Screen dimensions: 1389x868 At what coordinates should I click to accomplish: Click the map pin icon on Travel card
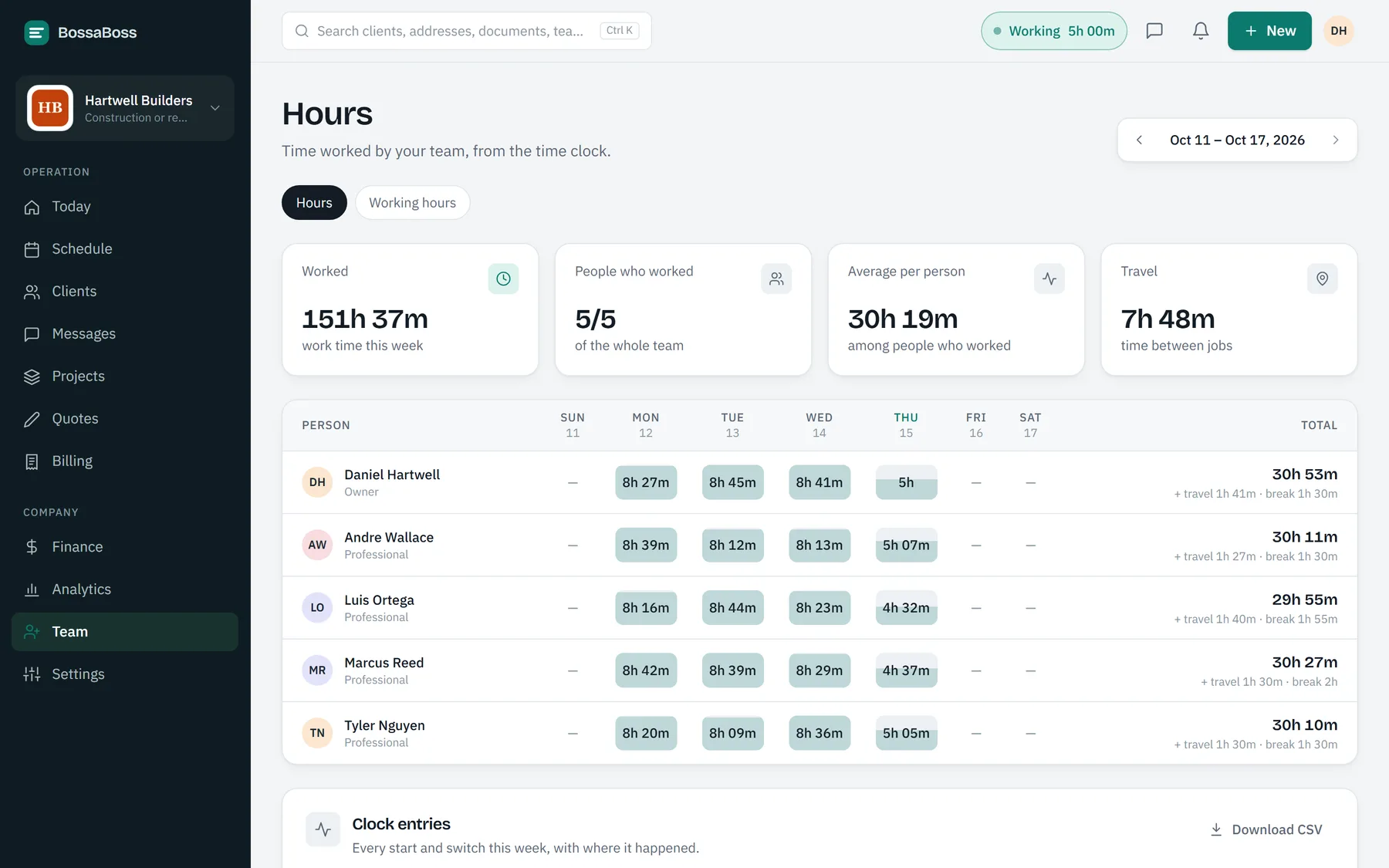1323,279
